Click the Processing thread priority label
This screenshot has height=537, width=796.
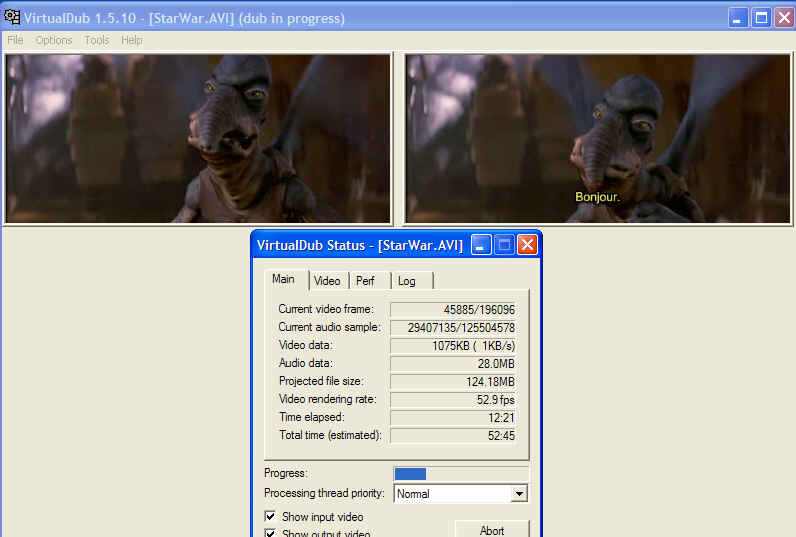point(324,493)
